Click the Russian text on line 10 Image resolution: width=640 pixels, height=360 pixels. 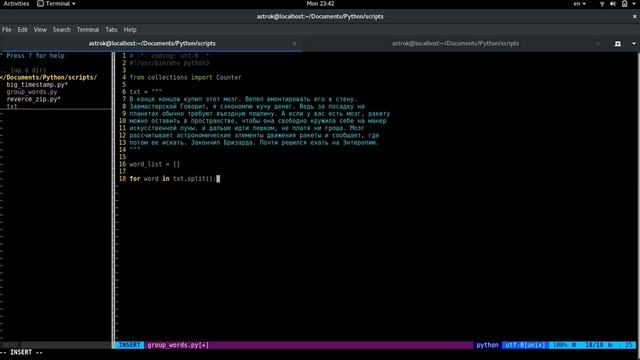click(258, 121)
